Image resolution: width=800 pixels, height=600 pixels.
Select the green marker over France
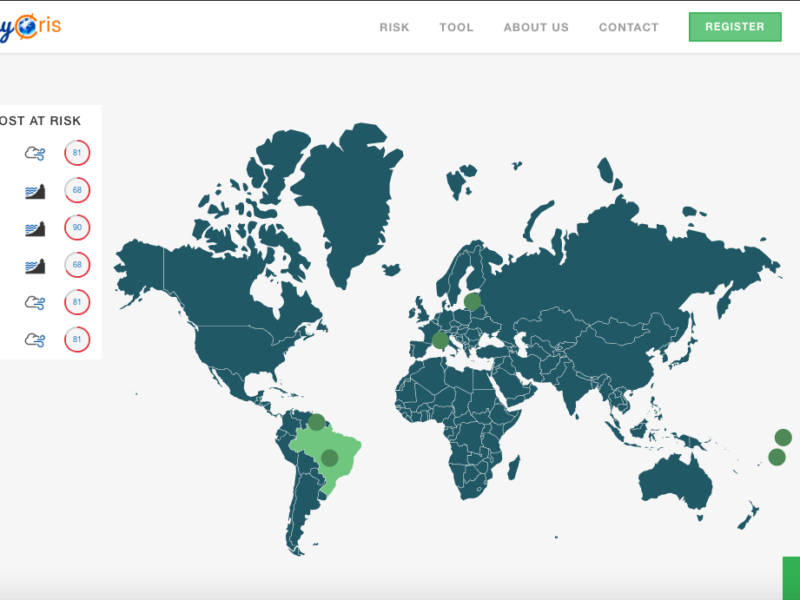[440, 340]
